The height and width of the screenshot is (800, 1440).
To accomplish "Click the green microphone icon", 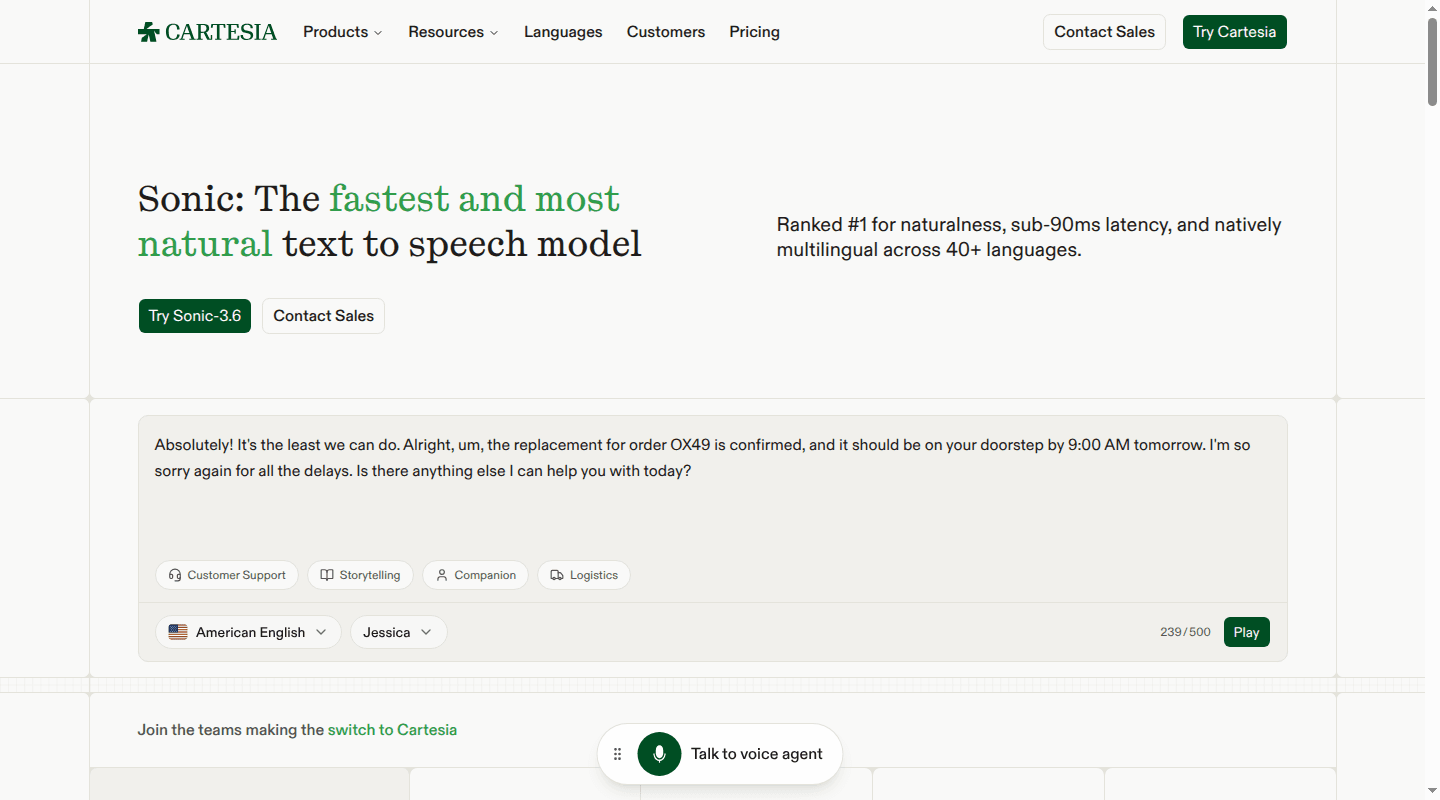I will point(659,754).
